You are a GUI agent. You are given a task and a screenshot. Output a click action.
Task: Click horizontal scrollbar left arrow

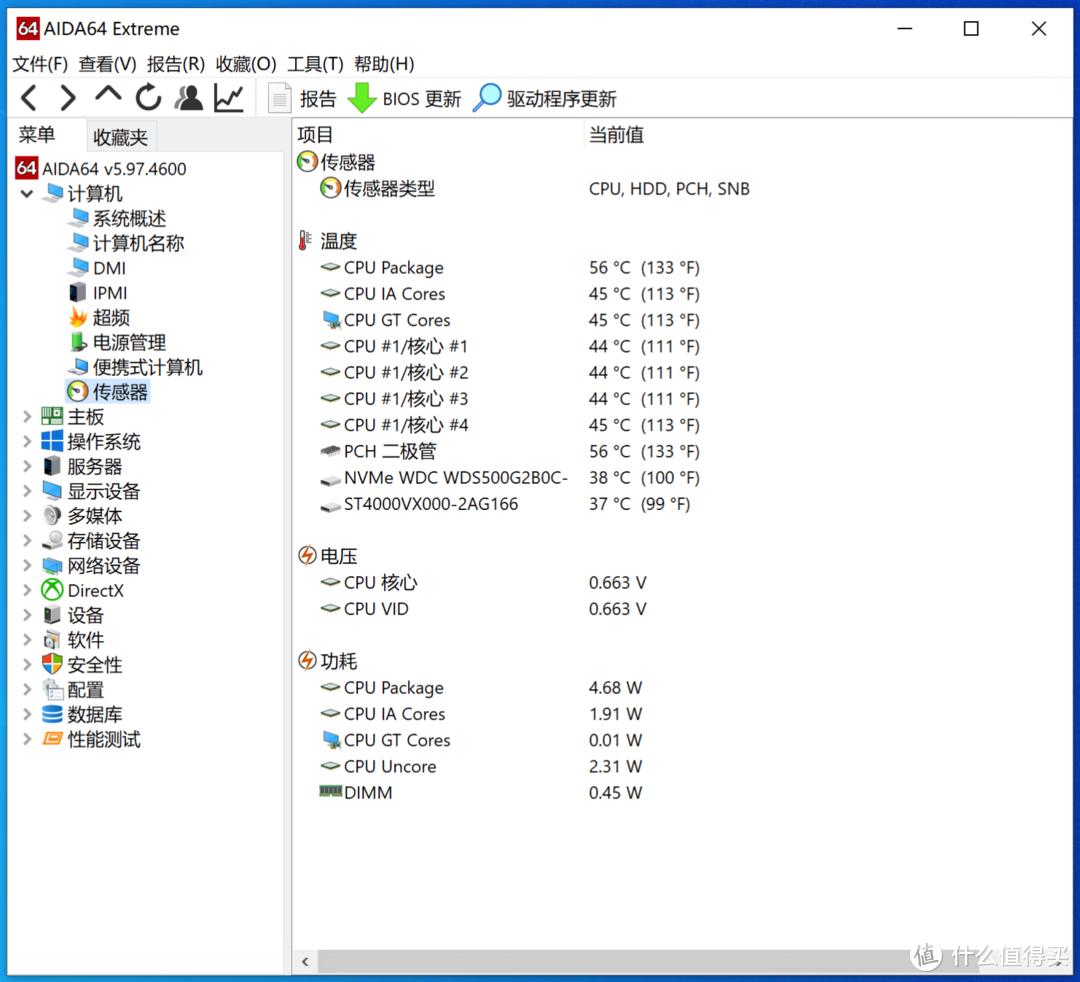(x=306, y=962)
